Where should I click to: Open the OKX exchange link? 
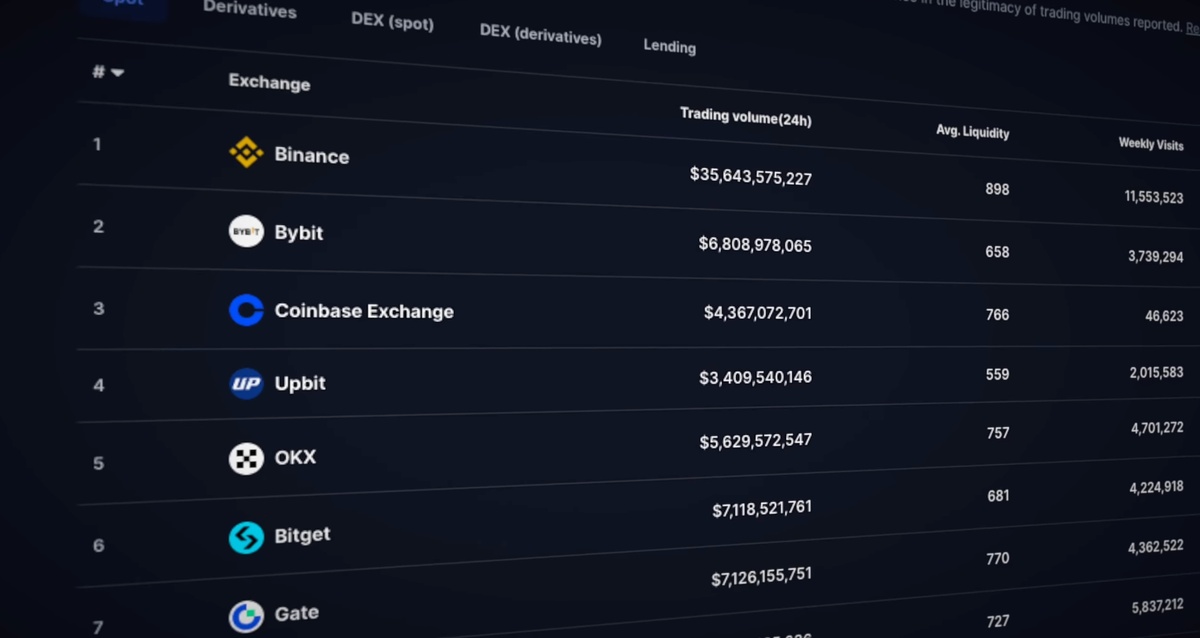pyautogui.click(x=295, y=457)
